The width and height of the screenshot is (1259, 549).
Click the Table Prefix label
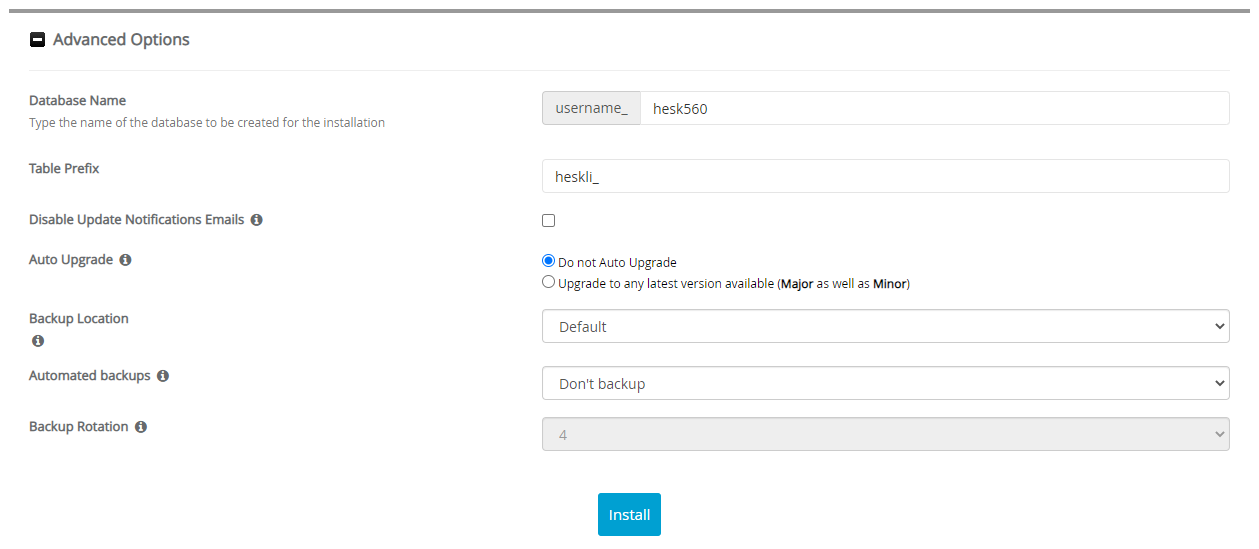click(64, 168)
